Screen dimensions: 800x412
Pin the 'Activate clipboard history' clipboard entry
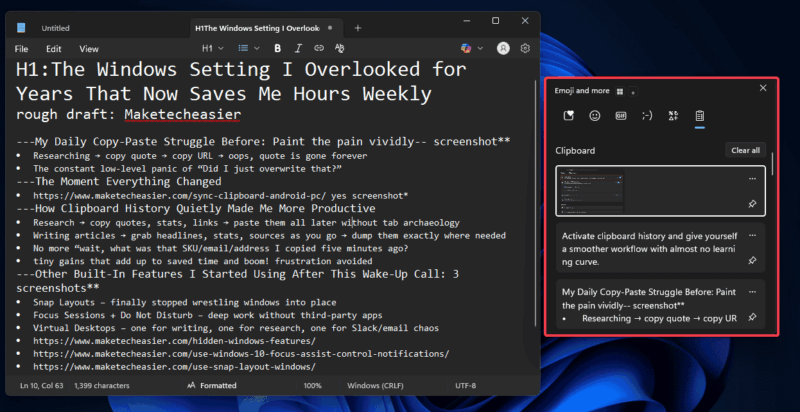tap(751, 262)
